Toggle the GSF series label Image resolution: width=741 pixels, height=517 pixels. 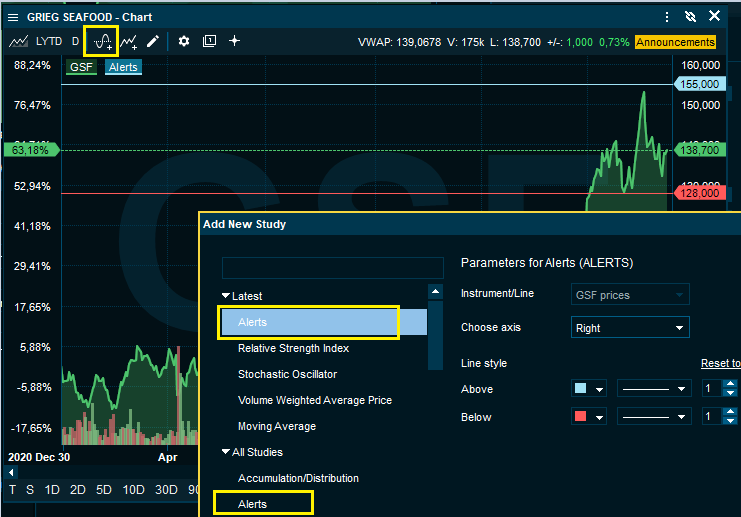(81, 67)
